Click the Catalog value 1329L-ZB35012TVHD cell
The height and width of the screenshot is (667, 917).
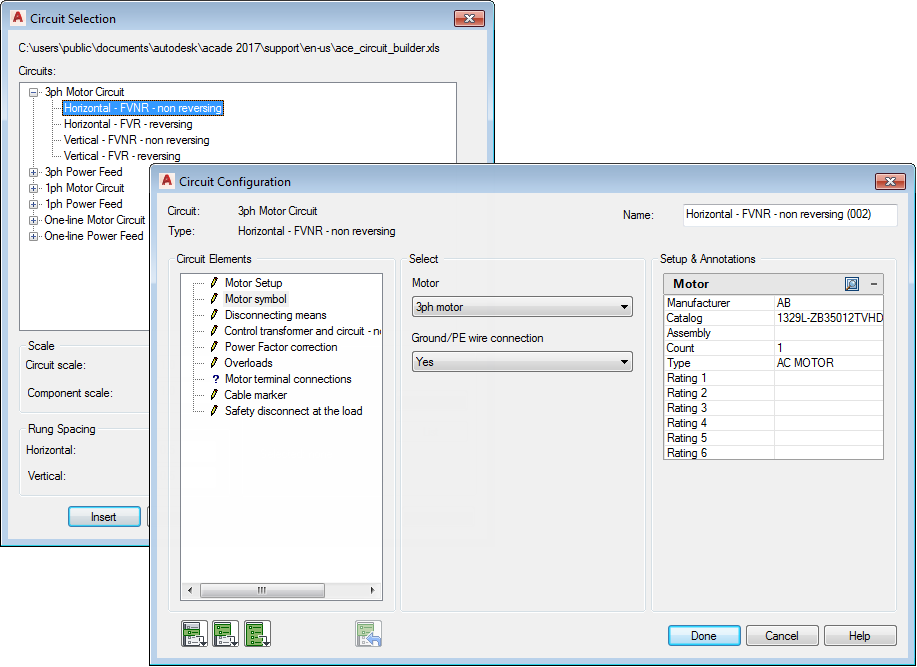tap(829, 318)
